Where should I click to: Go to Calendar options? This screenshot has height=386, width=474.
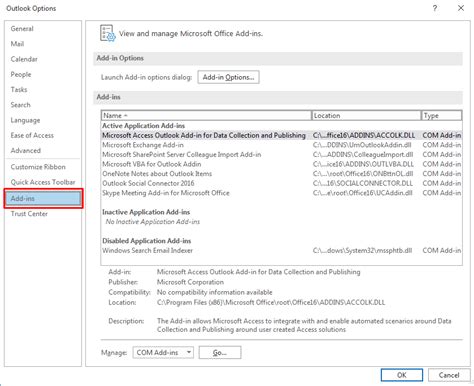[24, 59]
